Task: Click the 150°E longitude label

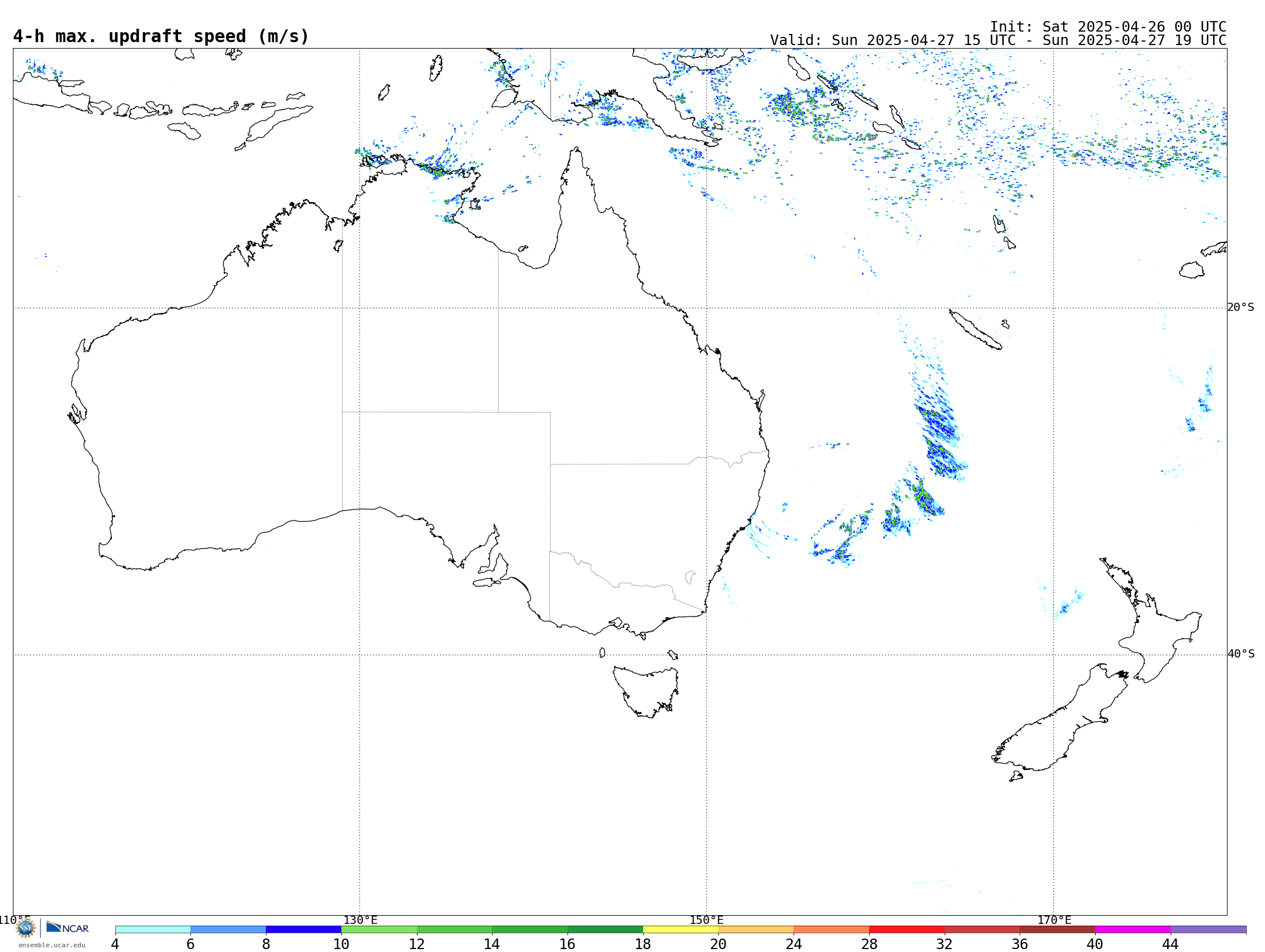Action: click(x=707, y=920)
